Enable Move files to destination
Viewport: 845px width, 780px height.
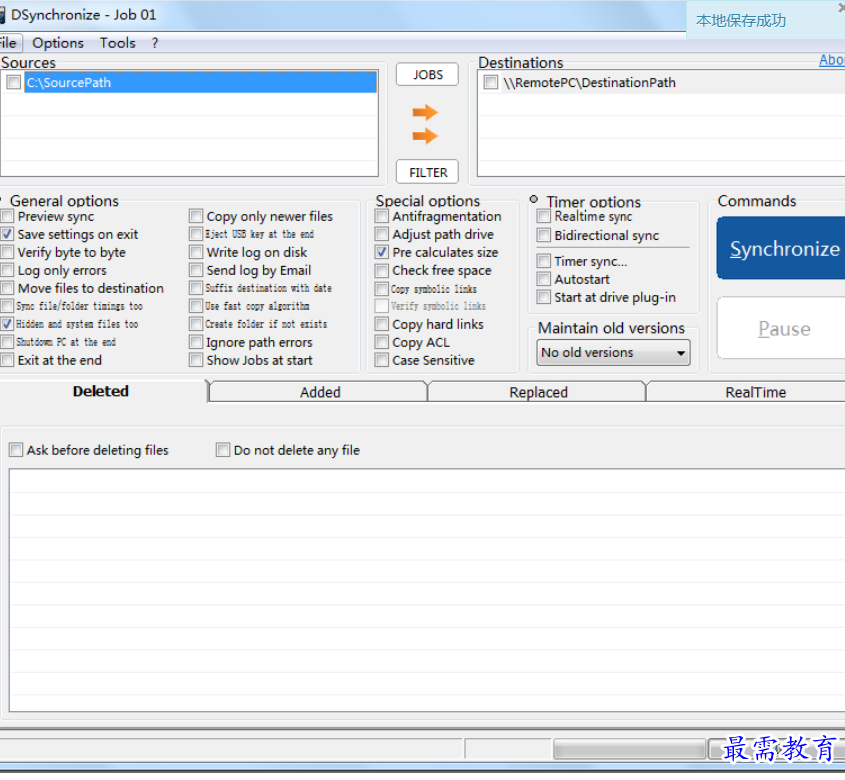point(7,288)
